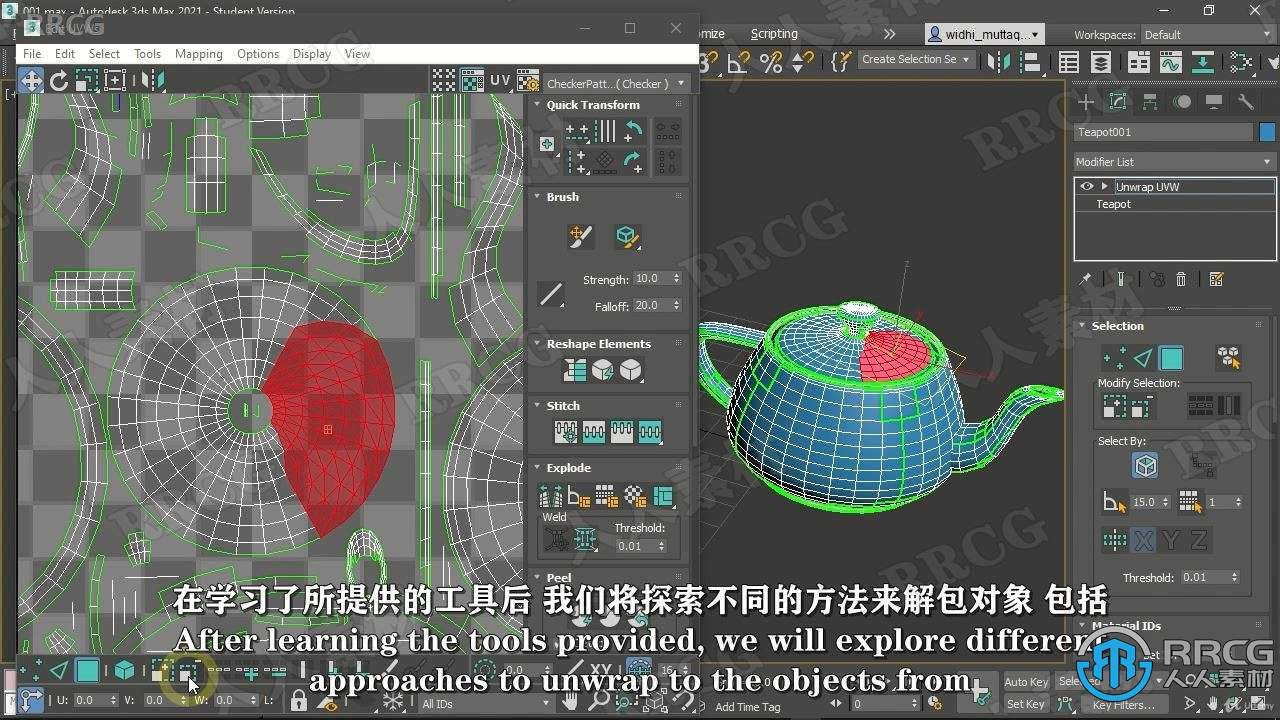Open the Modify command panel tab
Screen dimensions: 1280x720
tap(1118, 102)
